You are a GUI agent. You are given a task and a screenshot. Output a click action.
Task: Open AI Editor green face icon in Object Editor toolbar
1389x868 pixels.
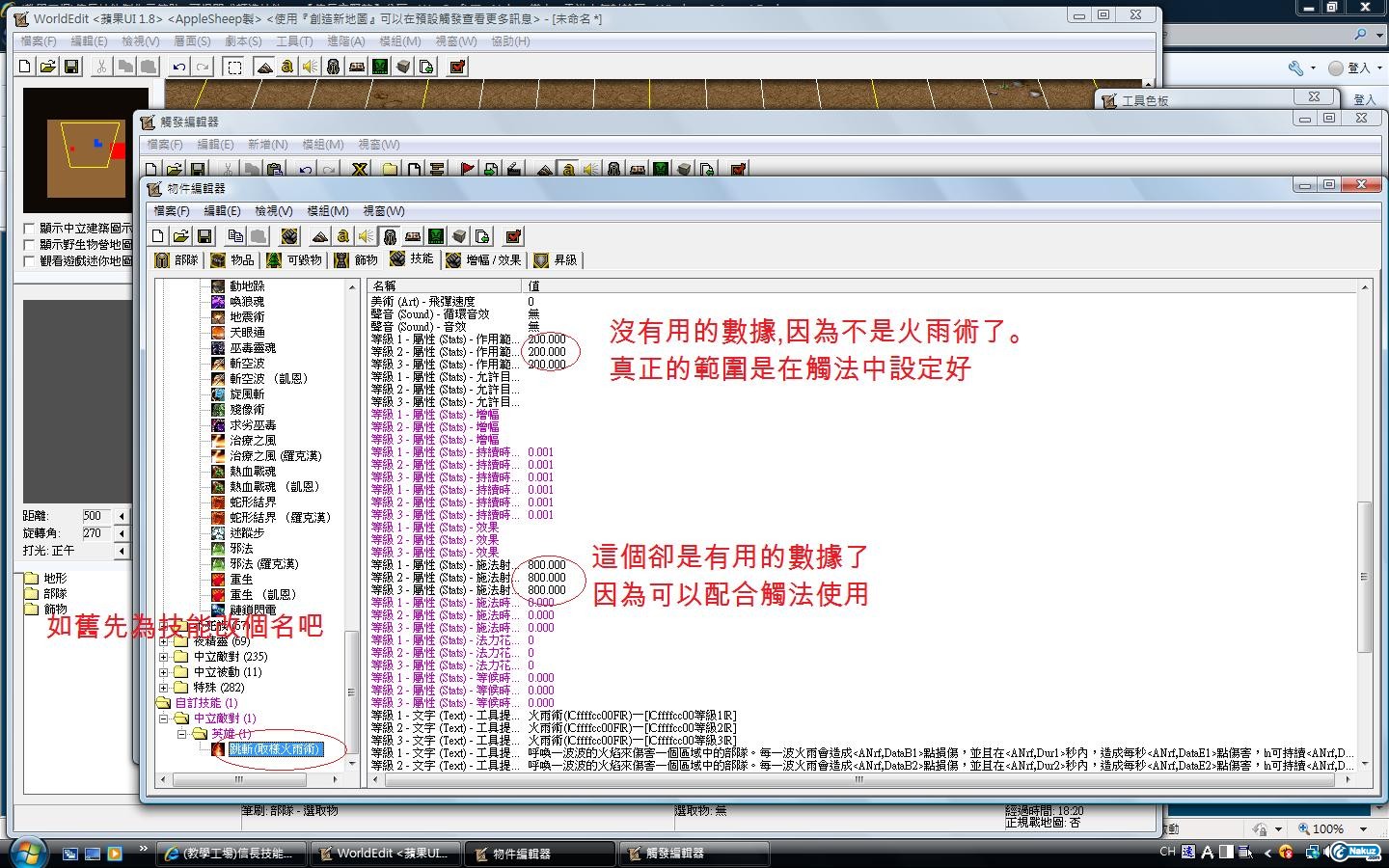[436, 236]
